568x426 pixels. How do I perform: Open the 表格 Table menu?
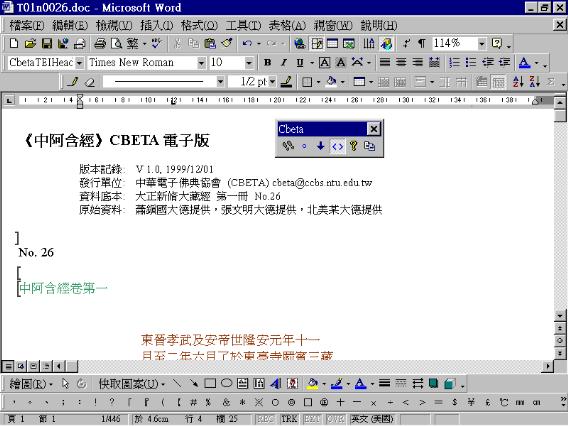[x=287, y=25]
